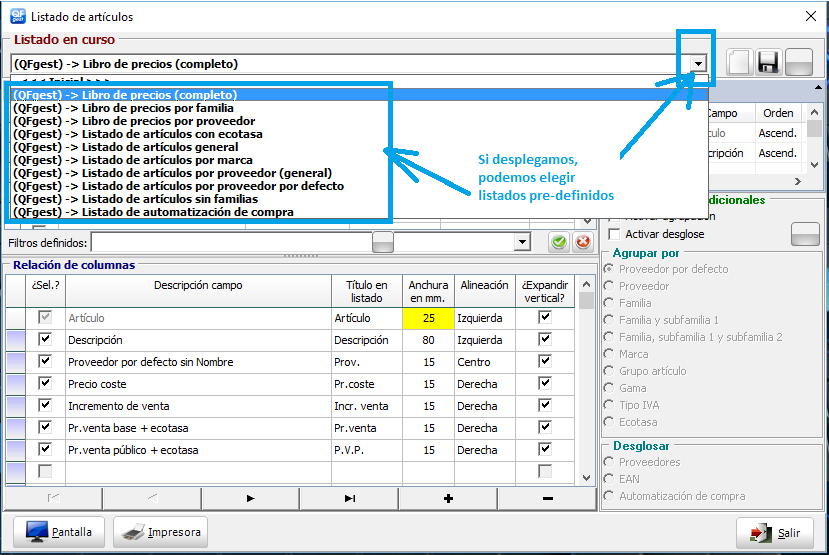This screenshot has width=829, height=555.
Task: Remove column row with minus button
Action: pos(547,498)
